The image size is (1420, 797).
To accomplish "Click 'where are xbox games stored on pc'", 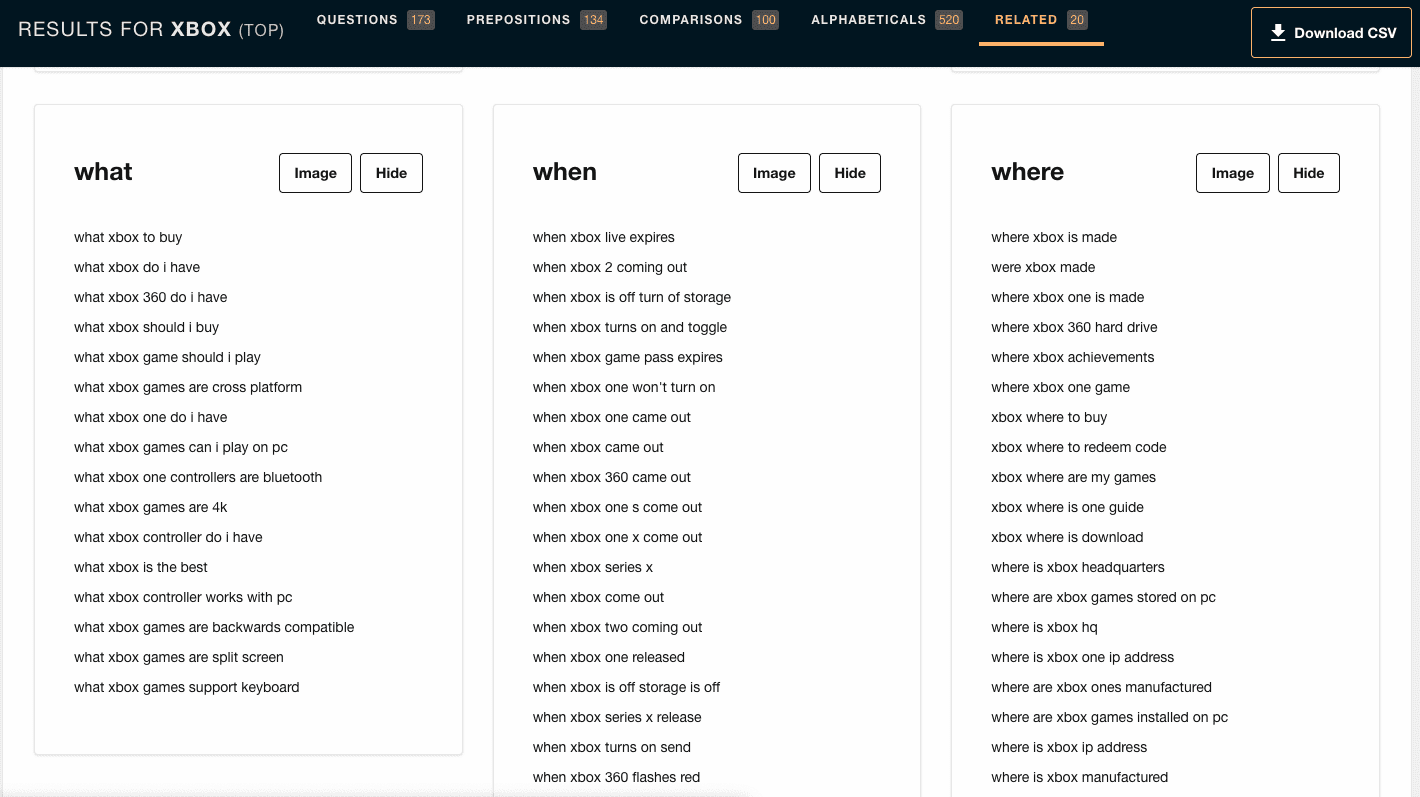I will coord(1104,597).
